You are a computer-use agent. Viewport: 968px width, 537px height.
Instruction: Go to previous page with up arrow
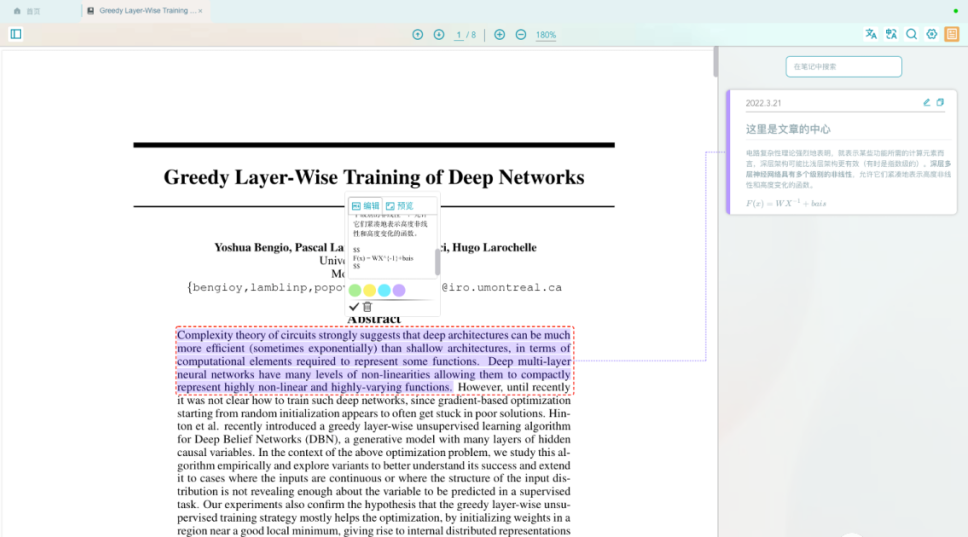[418, 35]
